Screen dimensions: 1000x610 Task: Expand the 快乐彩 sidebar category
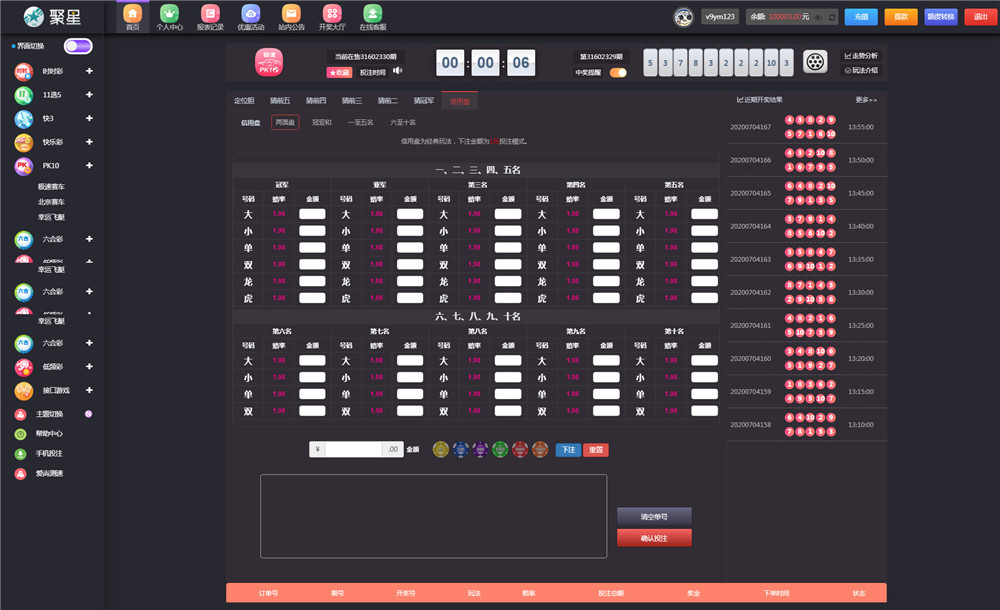point(89,143)
